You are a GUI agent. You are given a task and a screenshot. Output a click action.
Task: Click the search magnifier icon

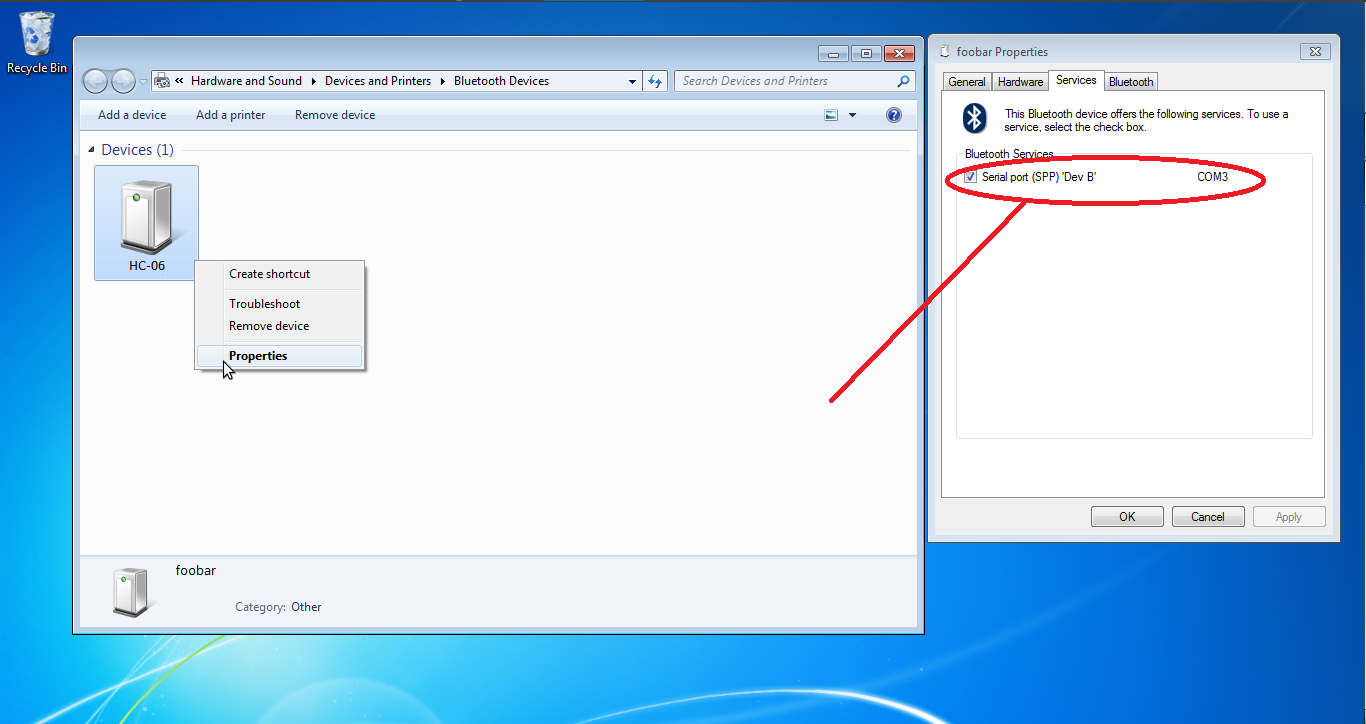point(903,82)
